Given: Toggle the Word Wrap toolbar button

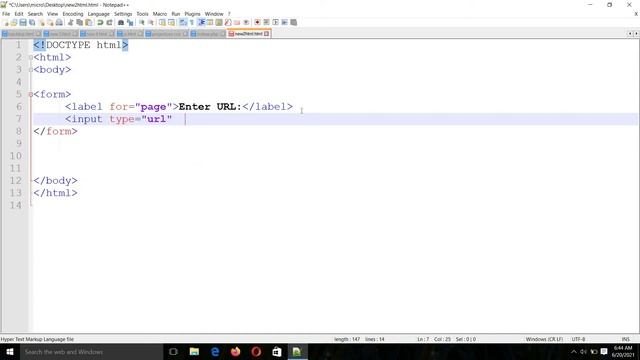Looking at the screenshot, I should [x=183, y=22].
